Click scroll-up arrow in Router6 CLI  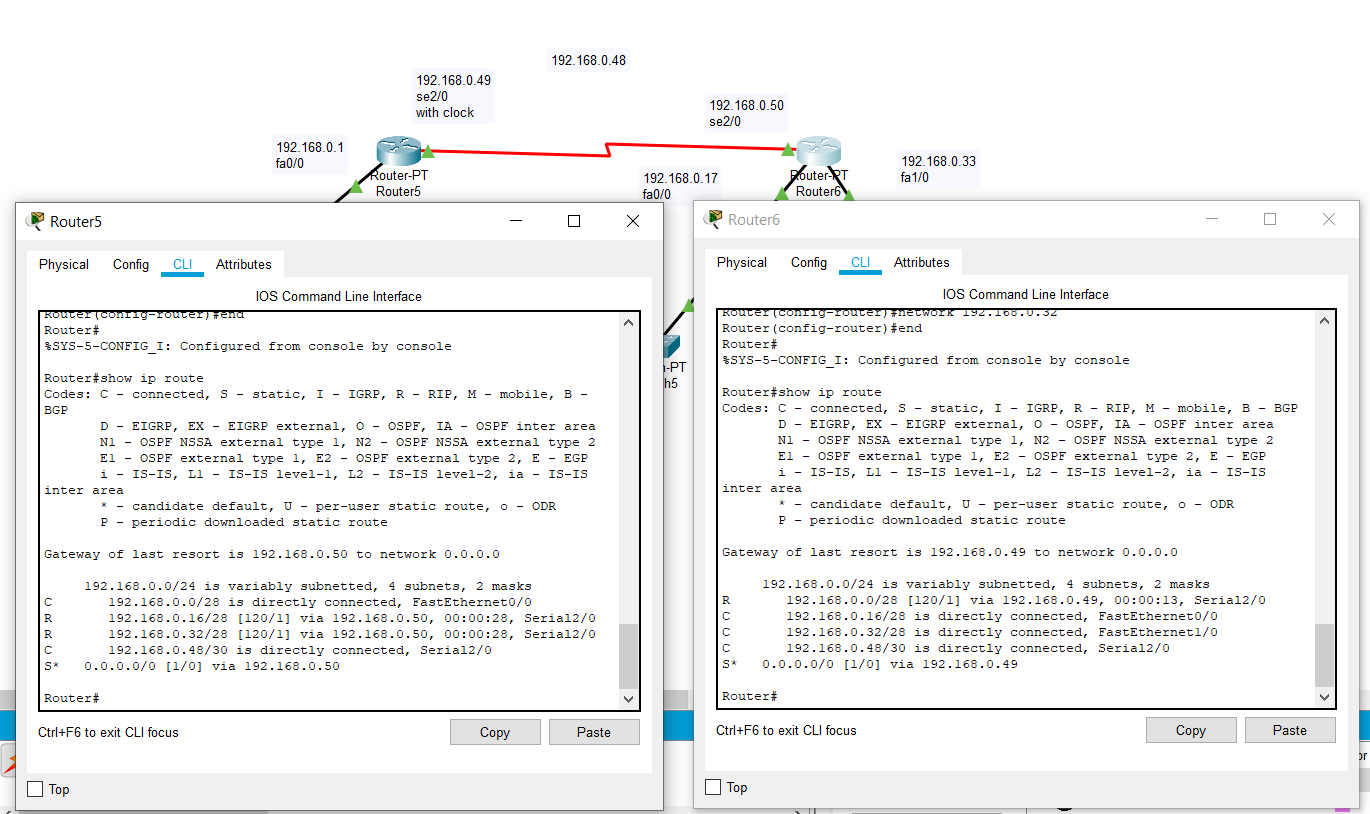point(1325,321)
